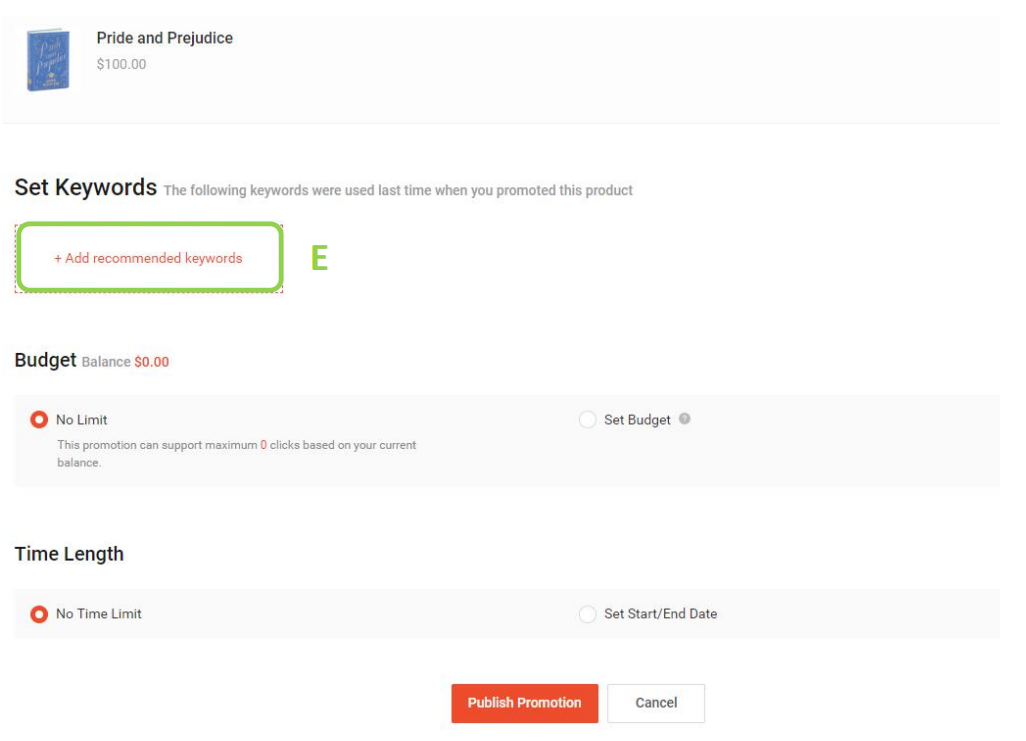
Task: Publish the promotion with the red button
Action: pyautogui.click(x=525, y=703)
